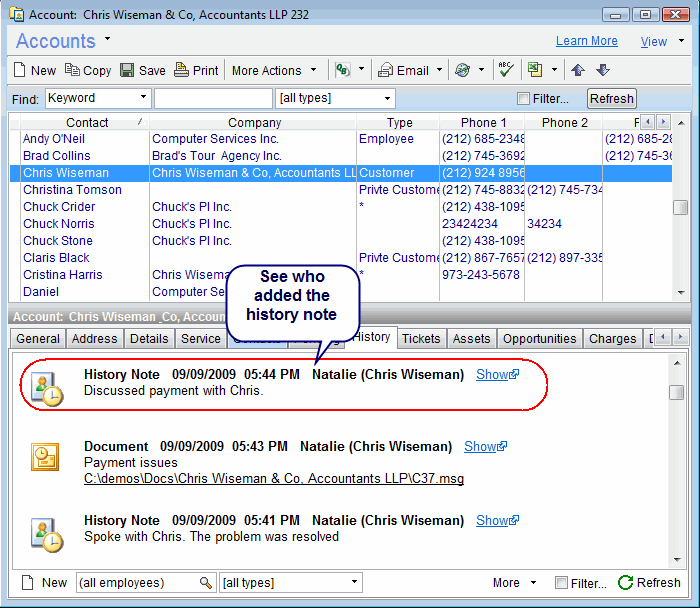The width and height of the screenshot is (700, 608).
Task: Open the Opportunities tab
Action: pyautogui.click(x=539, y=339)
